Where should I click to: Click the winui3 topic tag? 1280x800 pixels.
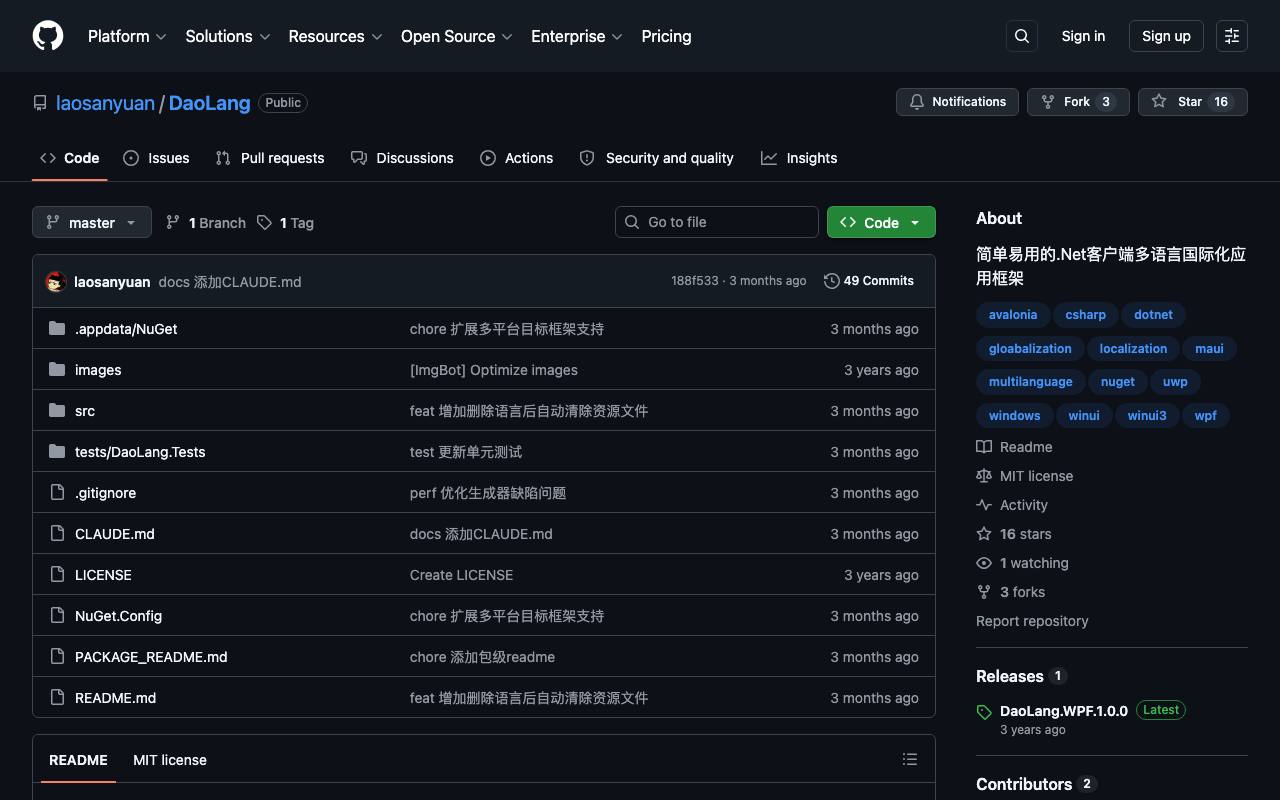pos(1147,416)
